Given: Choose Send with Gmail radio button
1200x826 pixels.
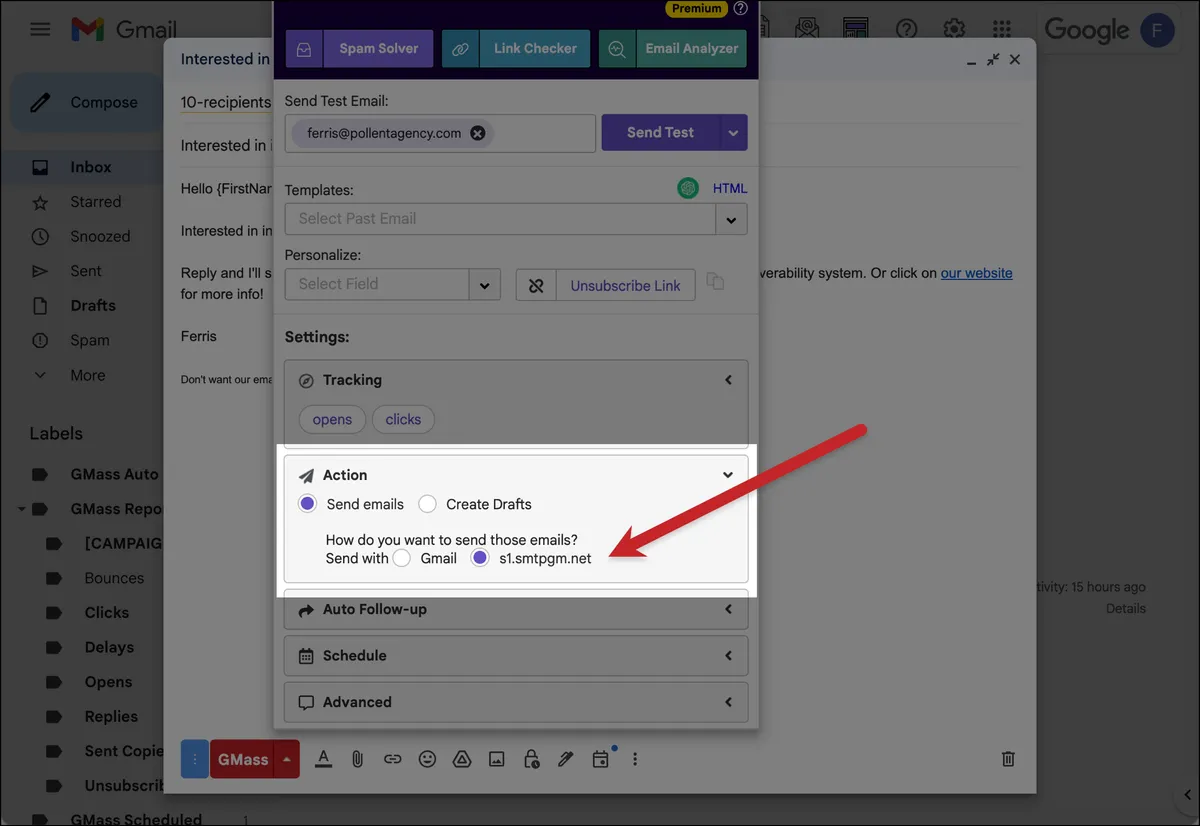Looking at the screenshot, I should (402, 558).
